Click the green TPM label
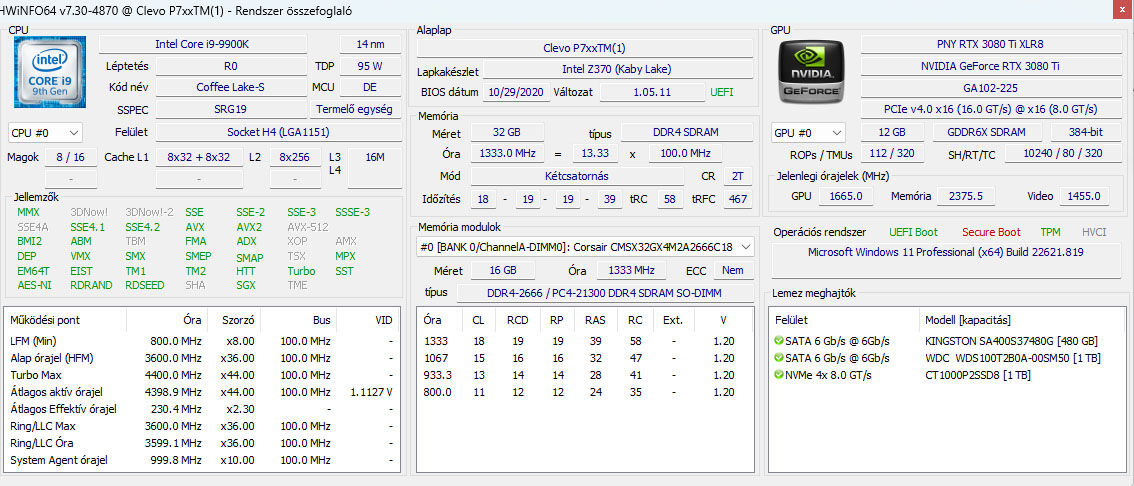This screenshot has height=486, width=1134. tap(1050, 232)
